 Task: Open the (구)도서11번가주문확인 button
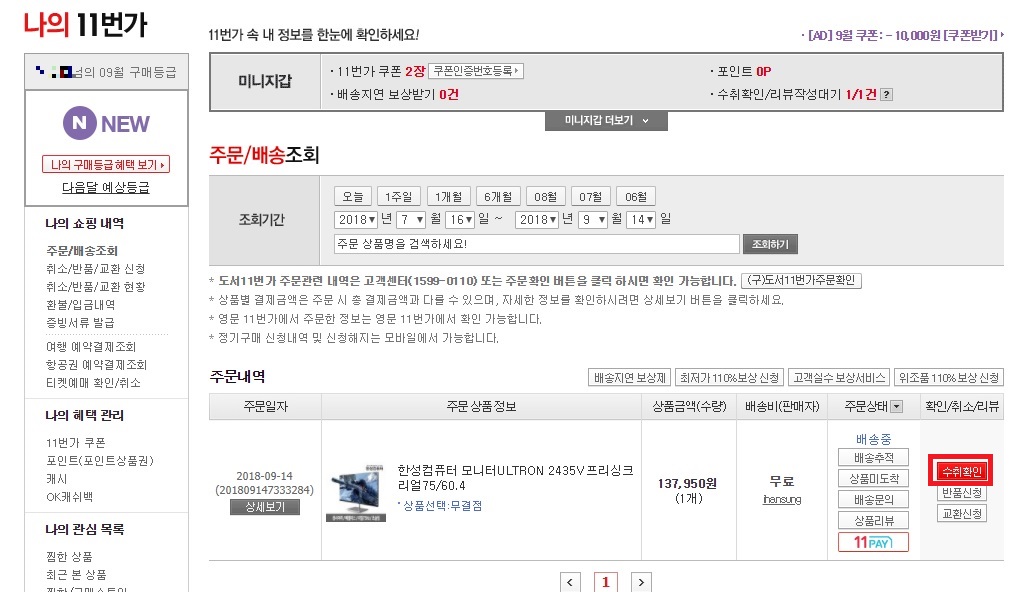pos(801,280)
